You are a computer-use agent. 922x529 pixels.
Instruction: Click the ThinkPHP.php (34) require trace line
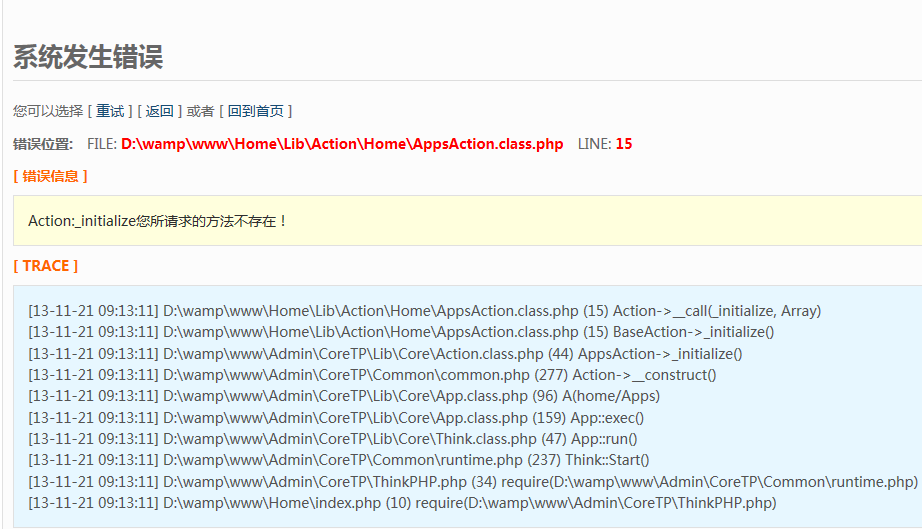472,482
